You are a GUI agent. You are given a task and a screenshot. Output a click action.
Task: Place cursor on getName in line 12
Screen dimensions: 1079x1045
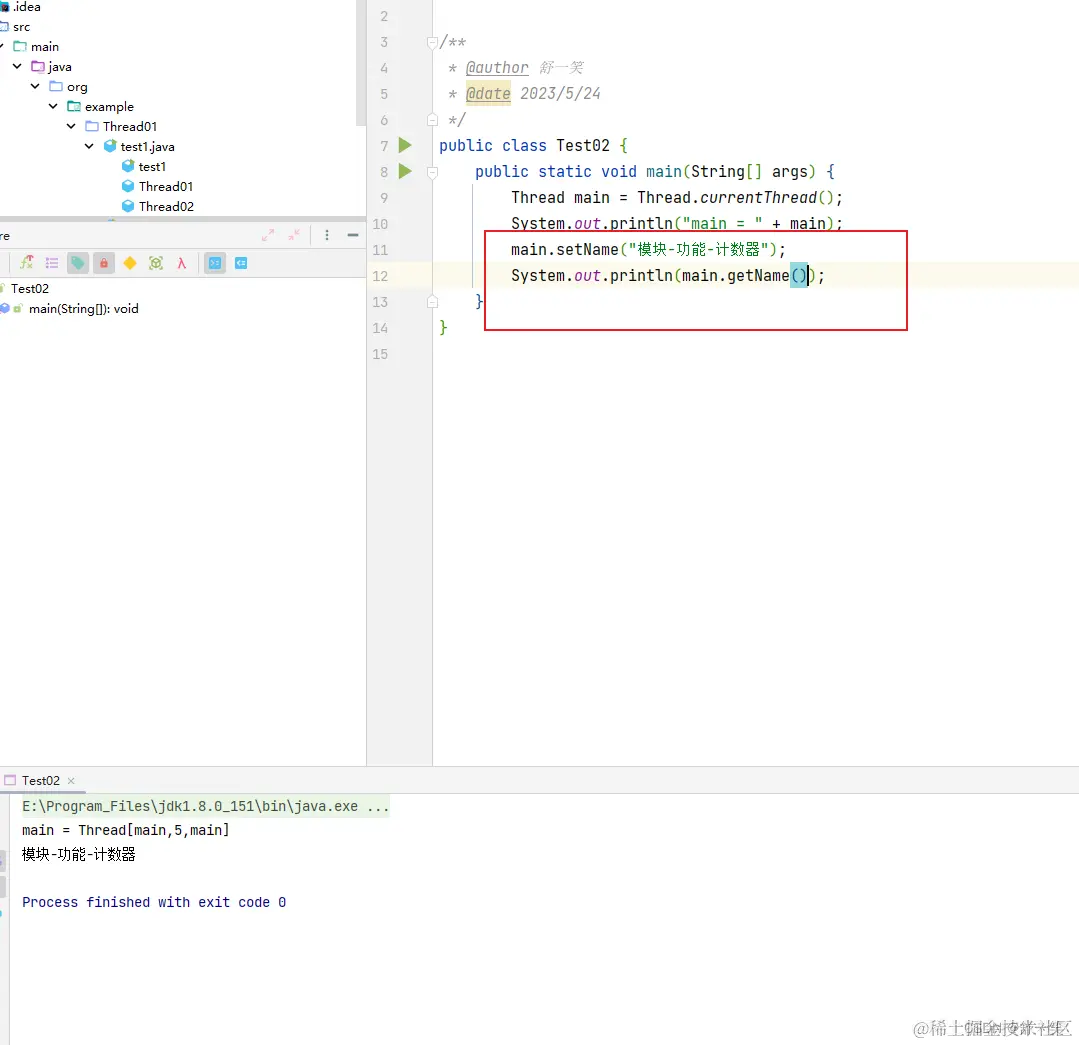(758, 275)
